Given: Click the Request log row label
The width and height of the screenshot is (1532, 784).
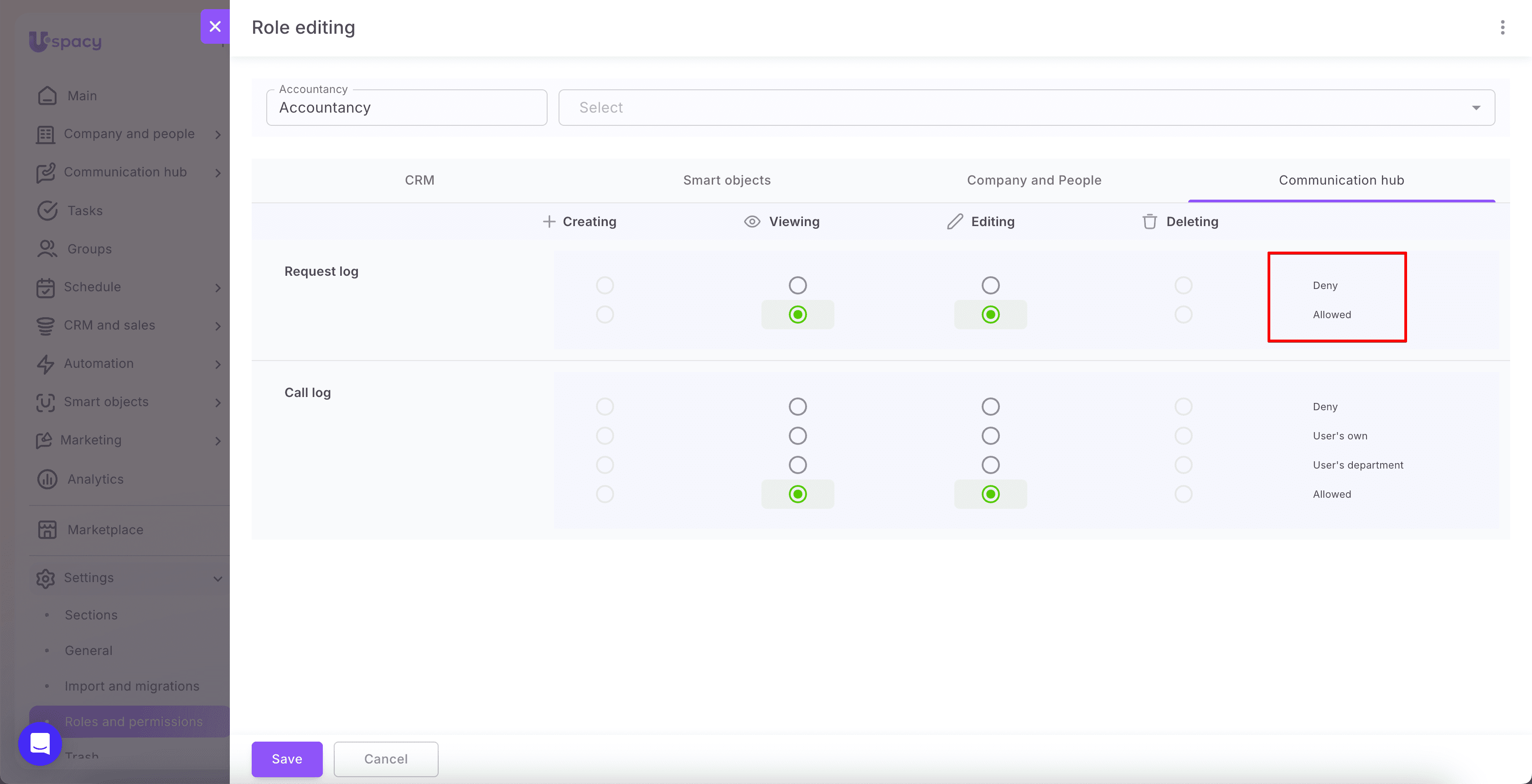Looking at the screenshot, I should tap(321, 271).
